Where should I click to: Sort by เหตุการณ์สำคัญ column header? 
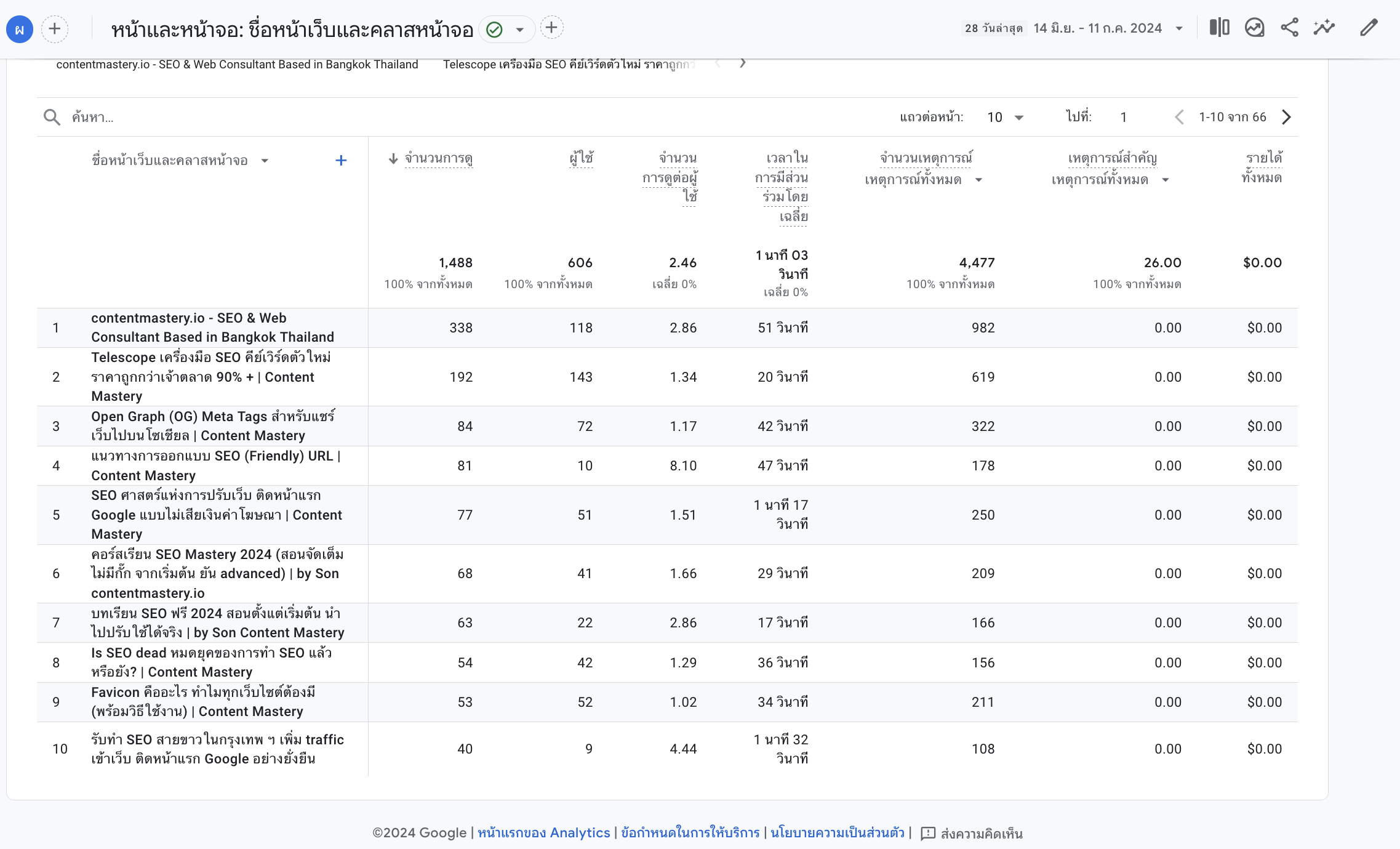coord(1112,159)
